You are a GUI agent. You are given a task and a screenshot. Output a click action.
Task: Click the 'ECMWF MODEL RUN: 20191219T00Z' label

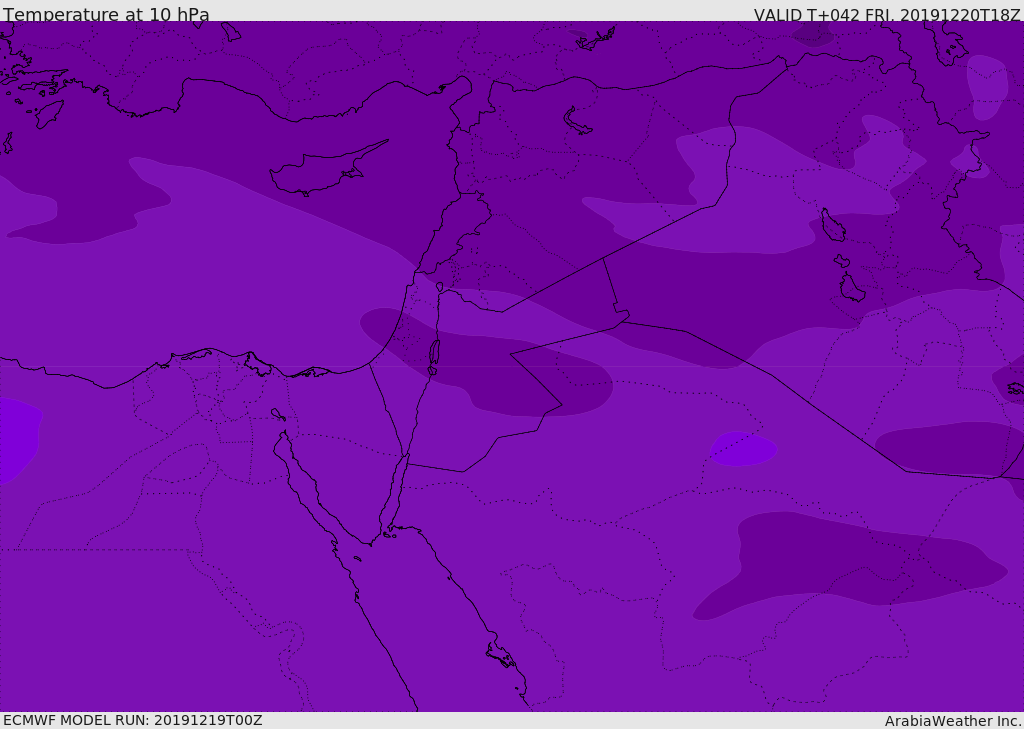tap(133, 720)
